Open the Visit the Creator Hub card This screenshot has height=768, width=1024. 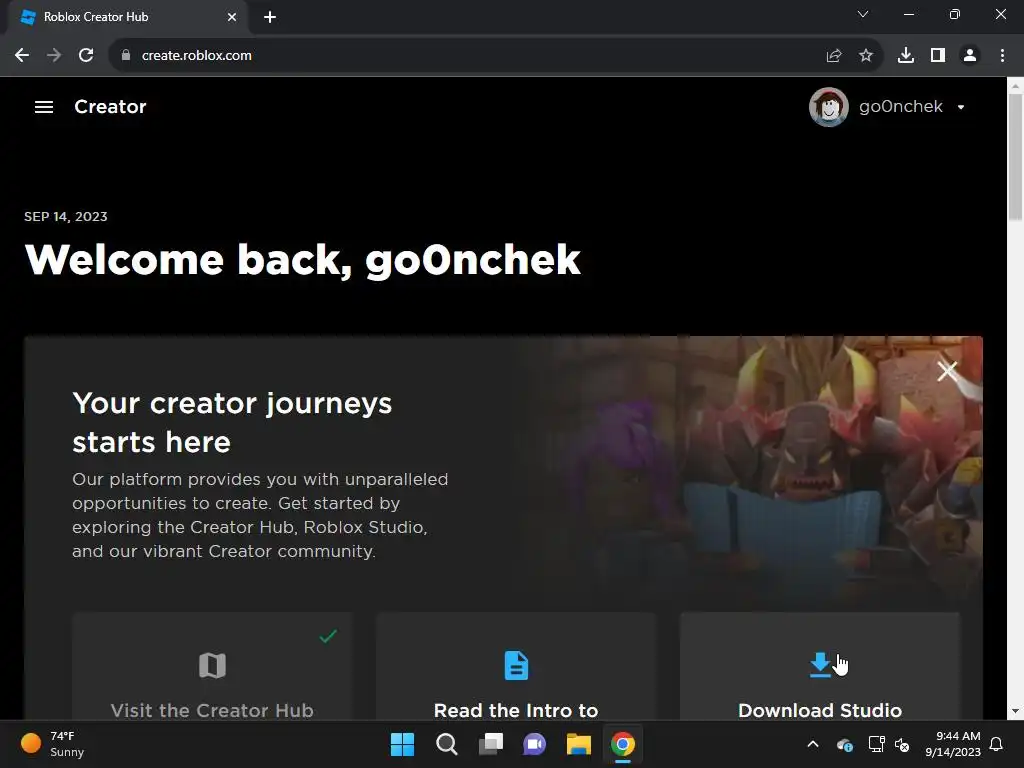coord(212,666)
